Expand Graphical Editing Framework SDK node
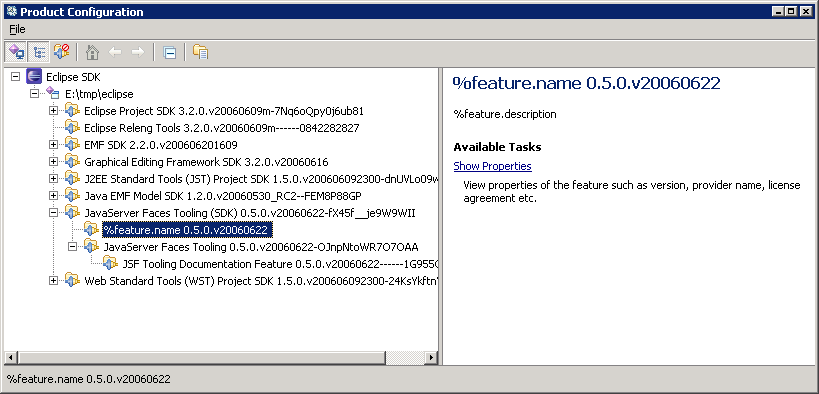 [x=53, y=161]
